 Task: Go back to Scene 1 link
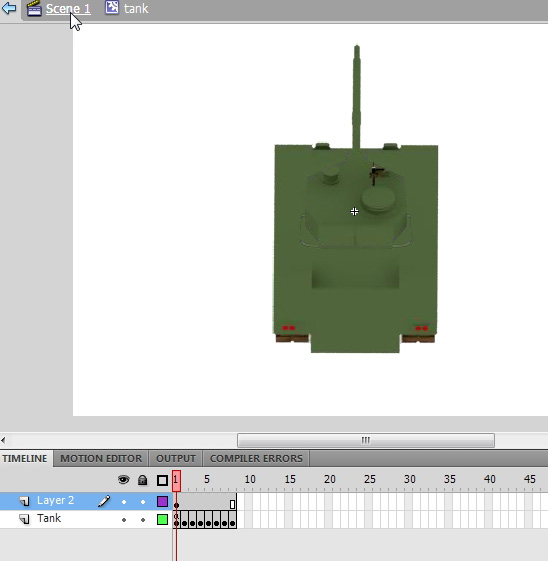pos(68,8)
